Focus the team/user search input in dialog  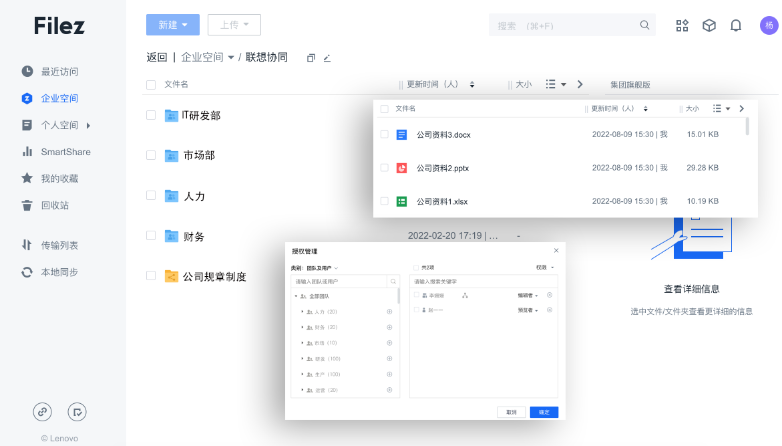pyautogui.click(x=339, y=281)
